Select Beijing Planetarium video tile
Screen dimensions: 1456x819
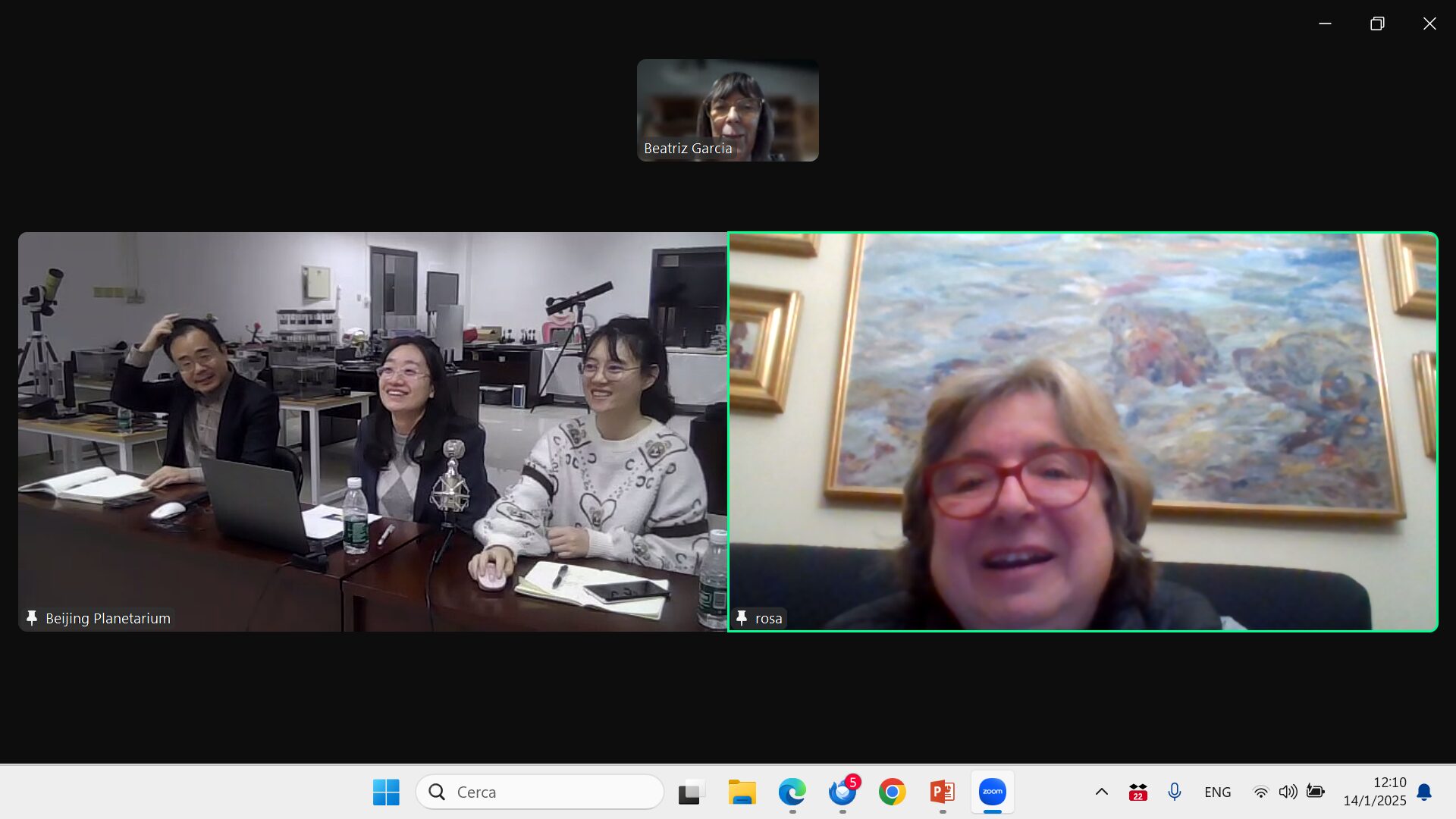[x=372, y=431]
